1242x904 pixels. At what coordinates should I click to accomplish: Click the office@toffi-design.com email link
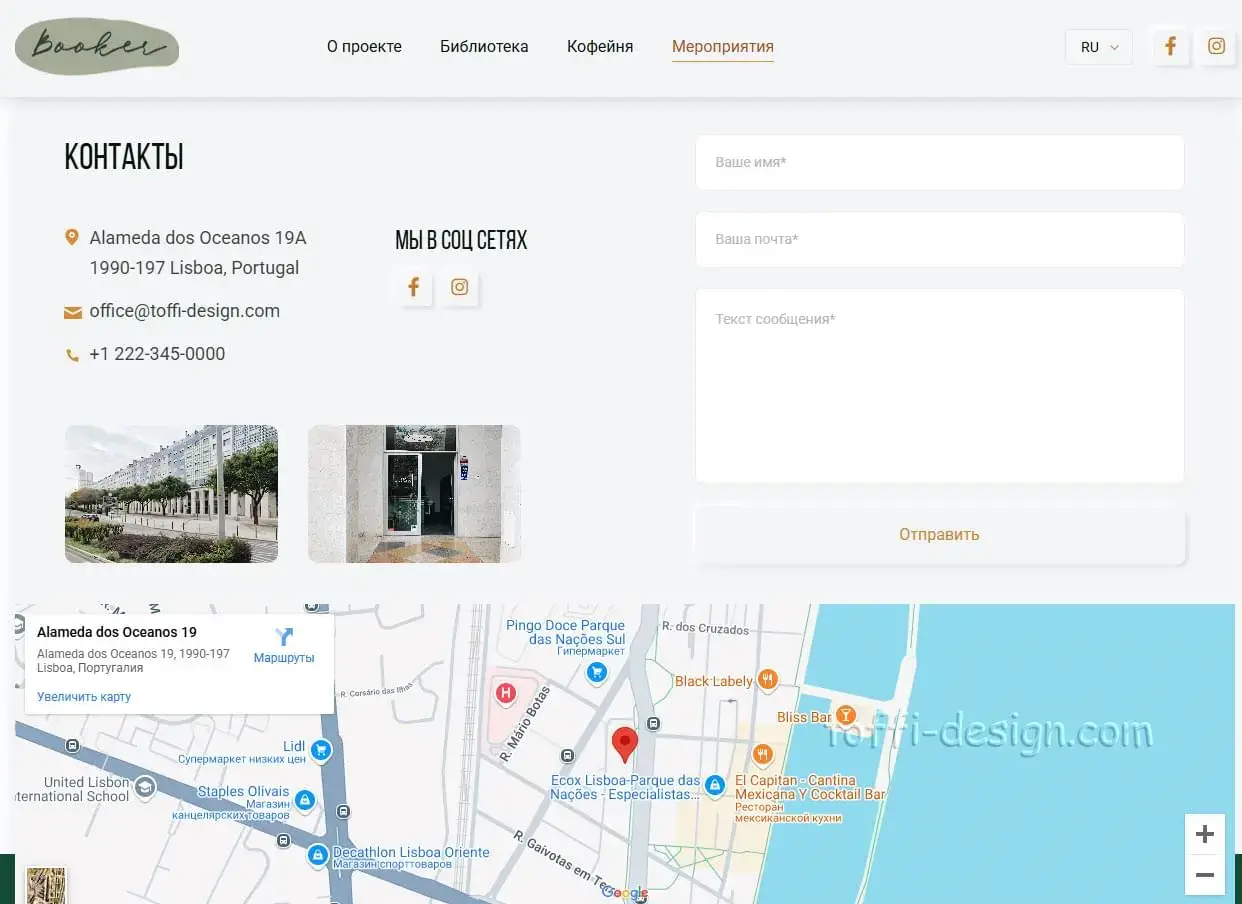coord(184,311)
